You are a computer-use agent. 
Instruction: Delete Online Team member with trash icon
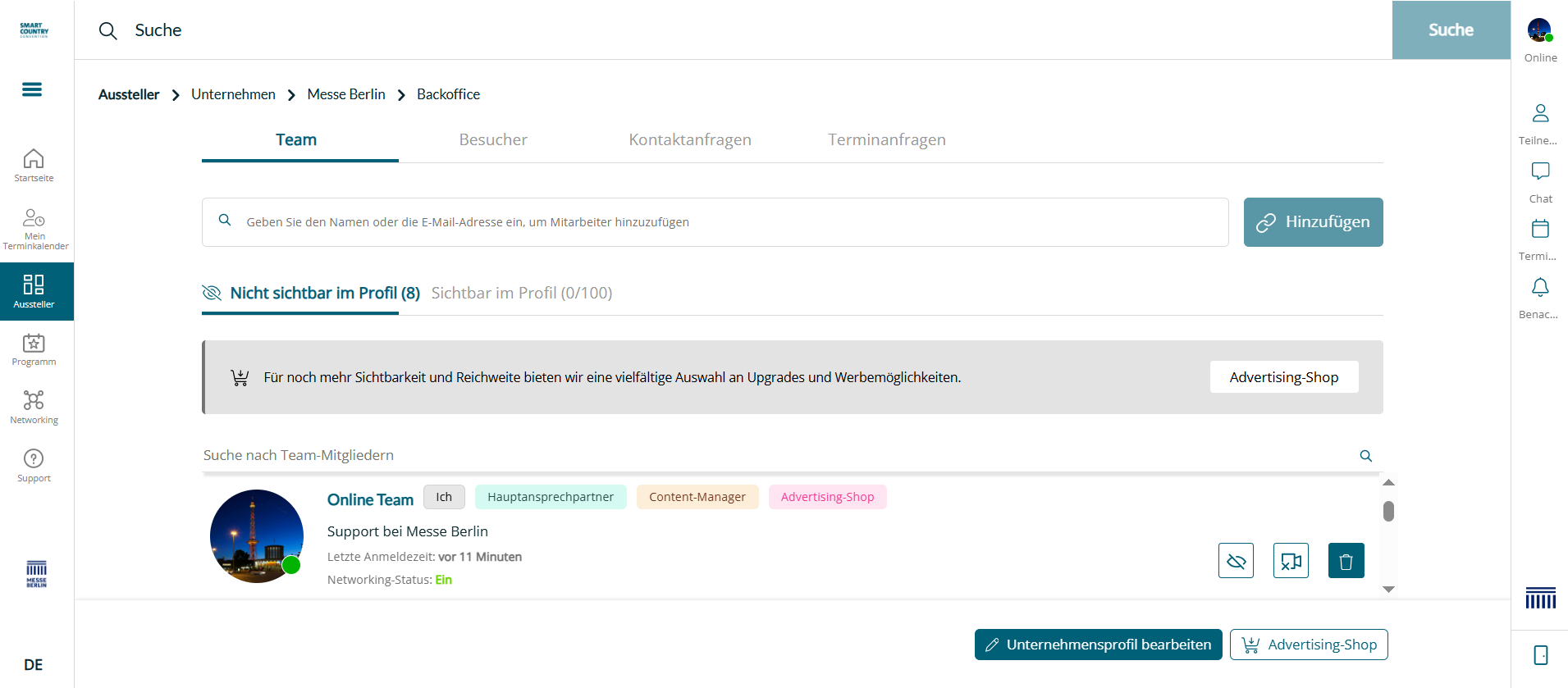(1346, 561)
